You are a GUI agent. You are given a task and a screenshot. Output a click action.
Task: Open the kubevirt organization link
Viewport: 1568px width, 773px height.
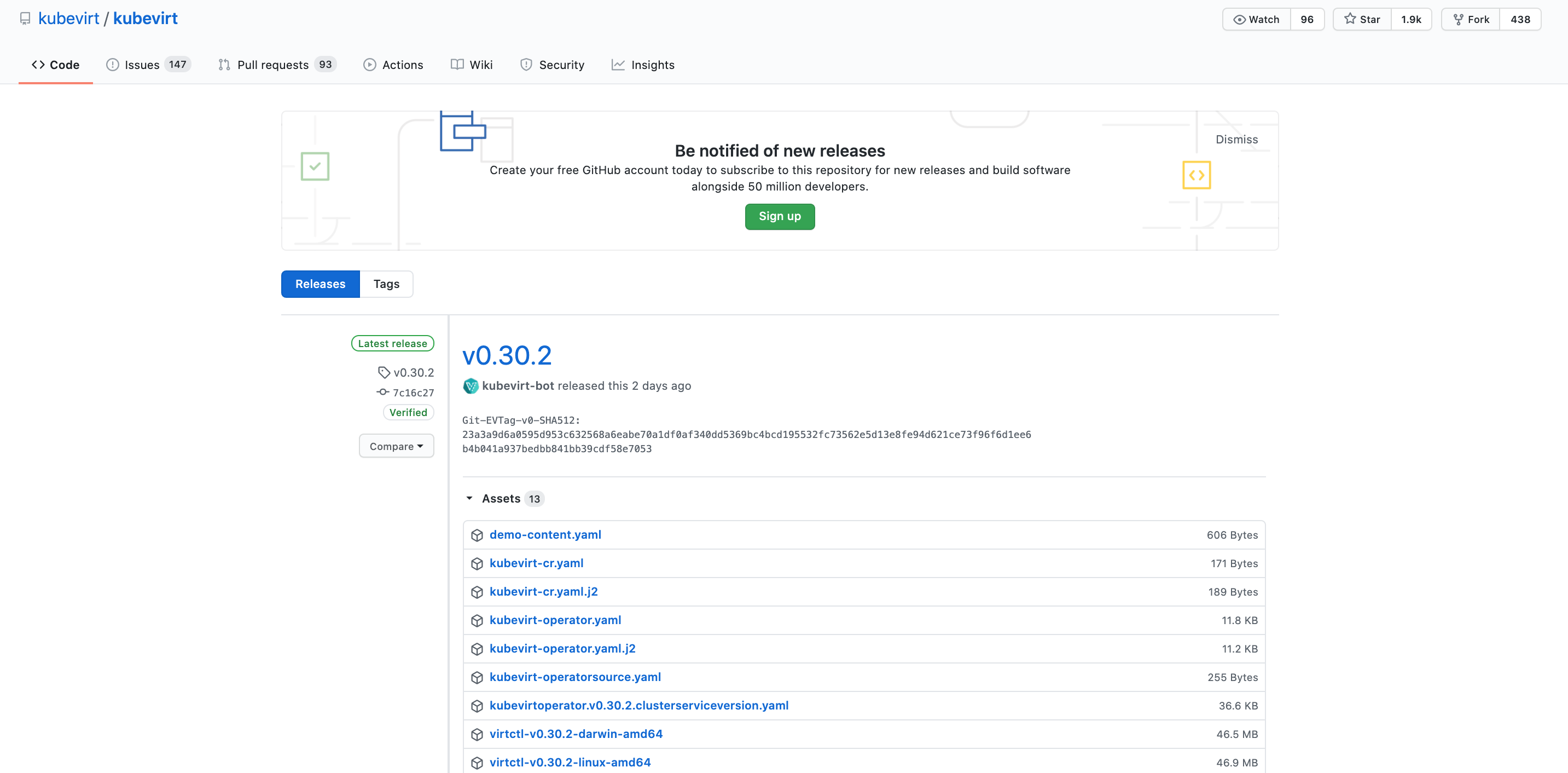tap(69, 18)
